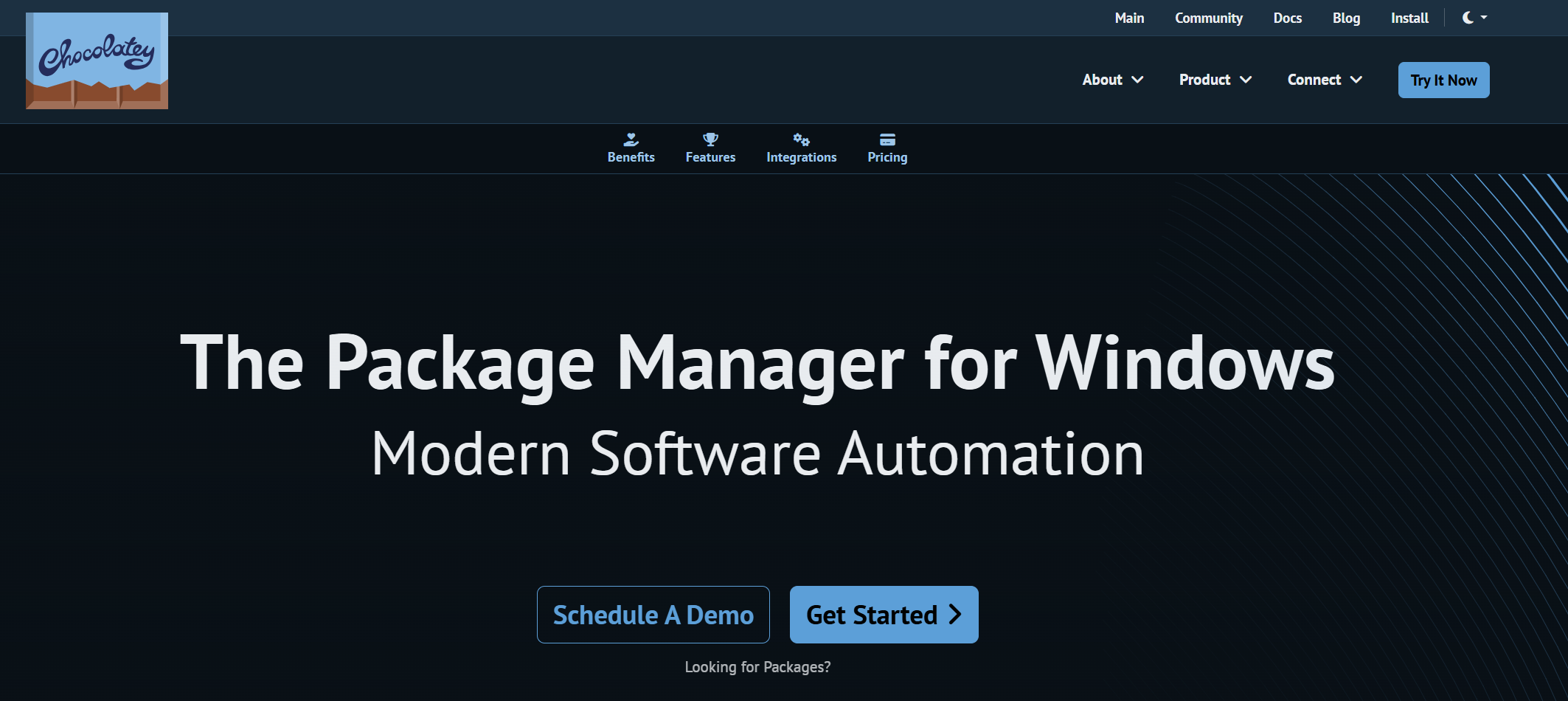1568x701 pixels.
Task: Click the Try It Now button
Action: (x=1443, y=80)
